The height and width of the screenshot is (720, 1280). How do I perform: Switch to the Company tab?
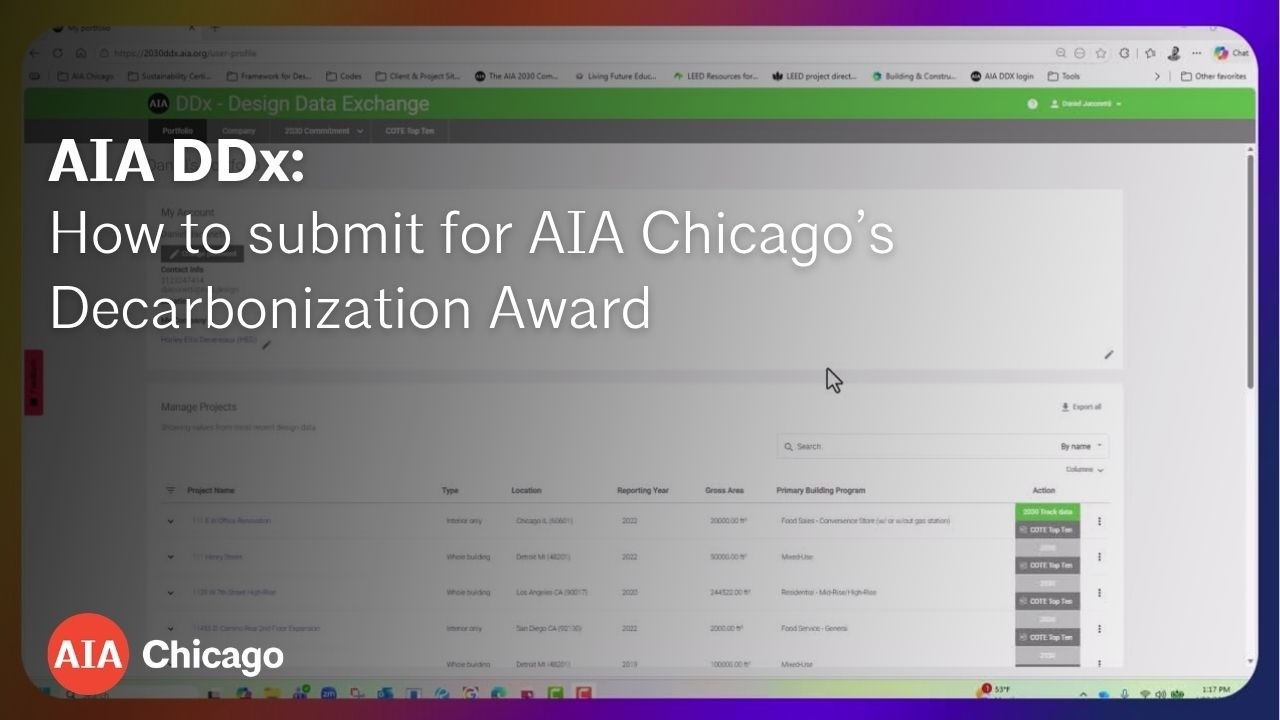pos(238,131)
